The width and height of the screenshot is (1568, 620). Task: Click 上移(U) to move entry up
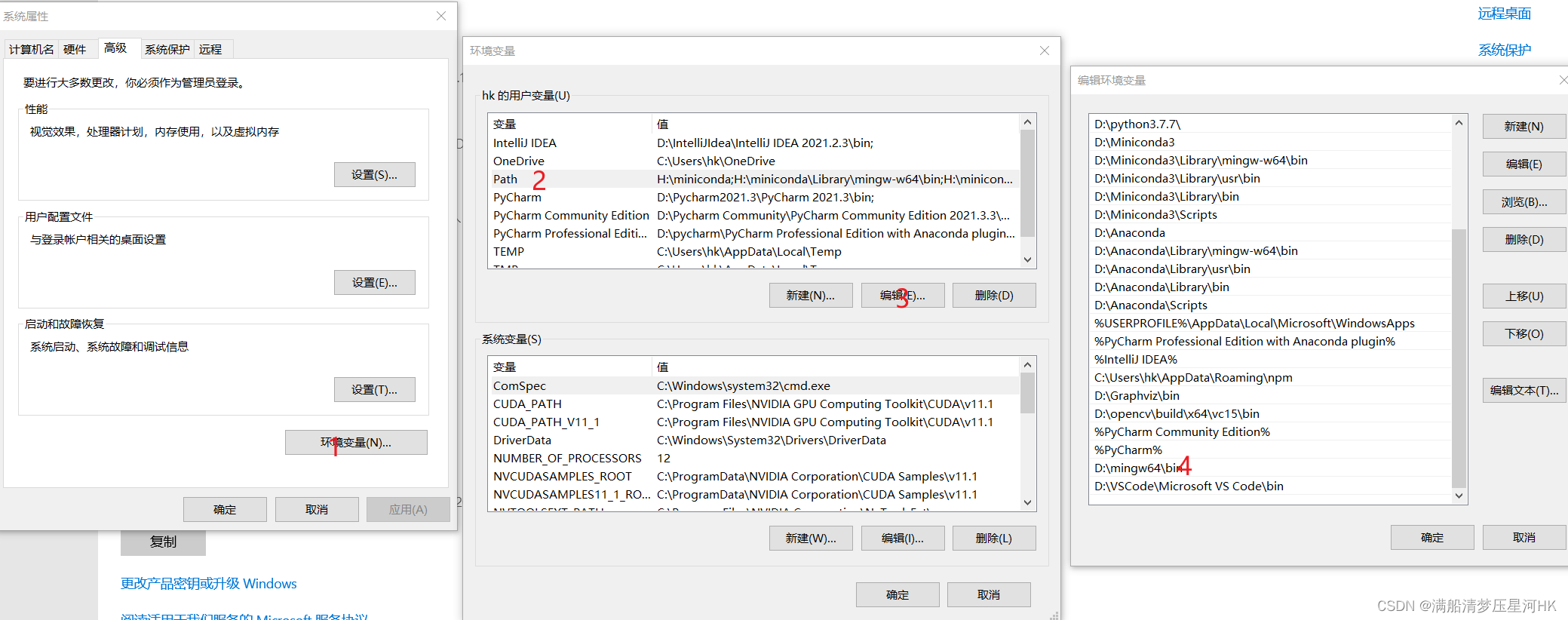1524,296
